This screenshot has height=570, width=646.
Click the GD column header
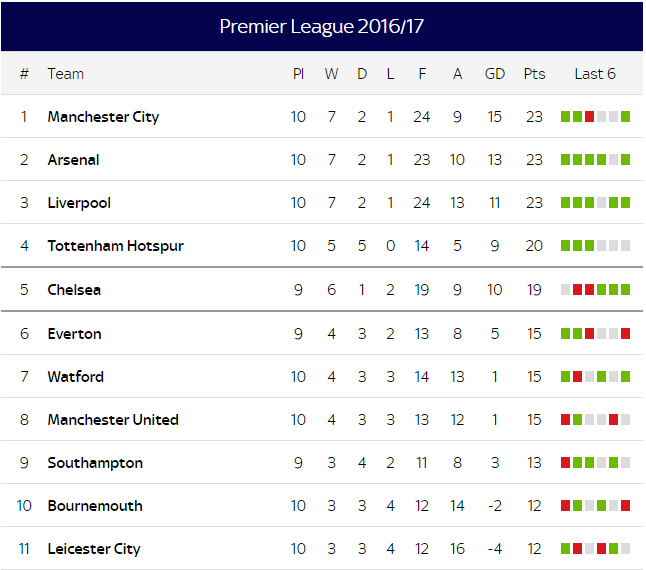[x=494, y=74]
